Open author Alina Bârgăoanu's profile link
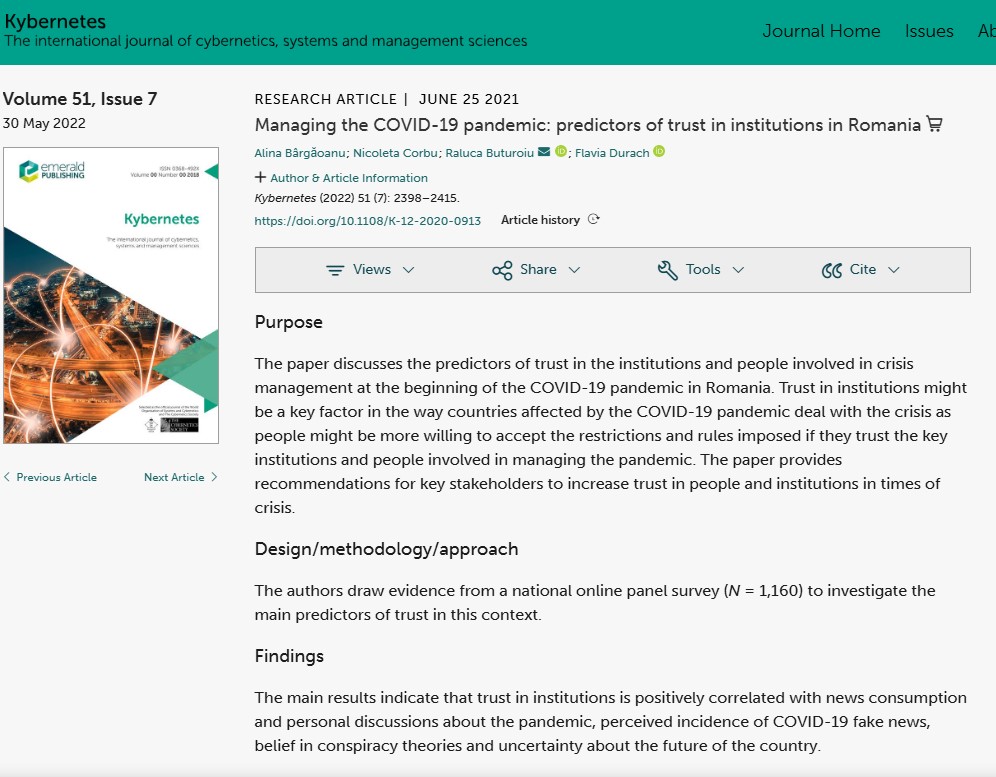996x777 pixels. coord(300,153)
